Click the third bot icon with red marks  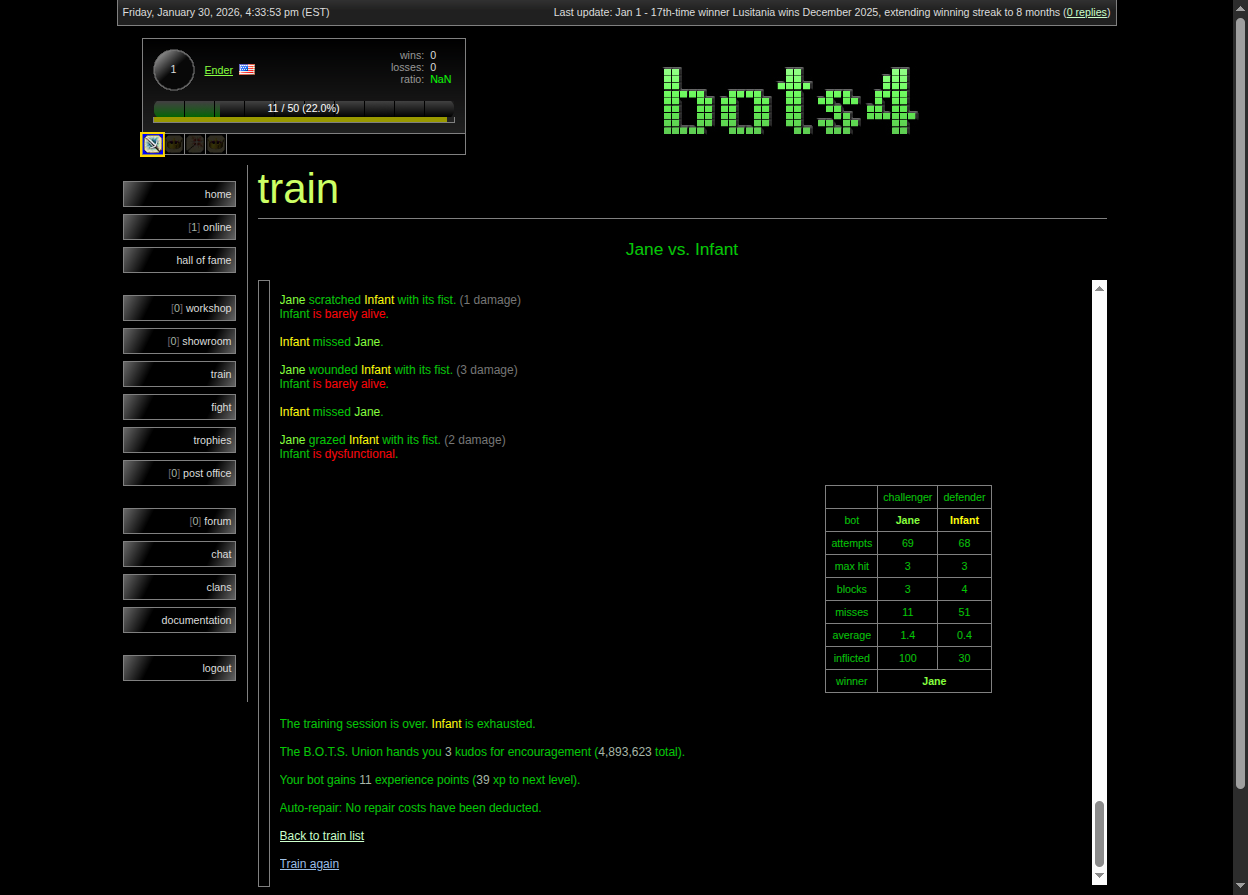(x=195, y=144)
